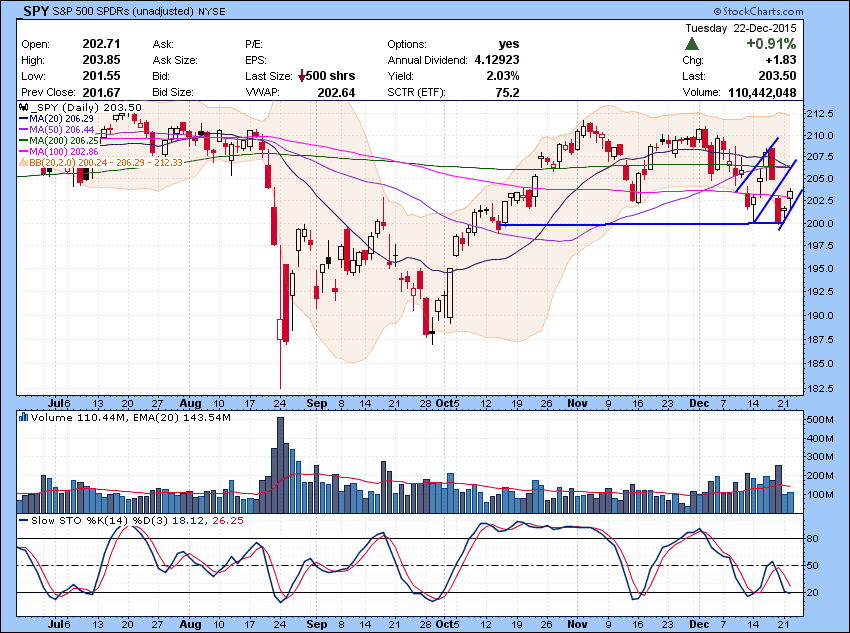Image resolution: width=850 pixels, height=633 pixels.
Task: Click the +0.91% percent change value
Action: click(x=771, y=44)
